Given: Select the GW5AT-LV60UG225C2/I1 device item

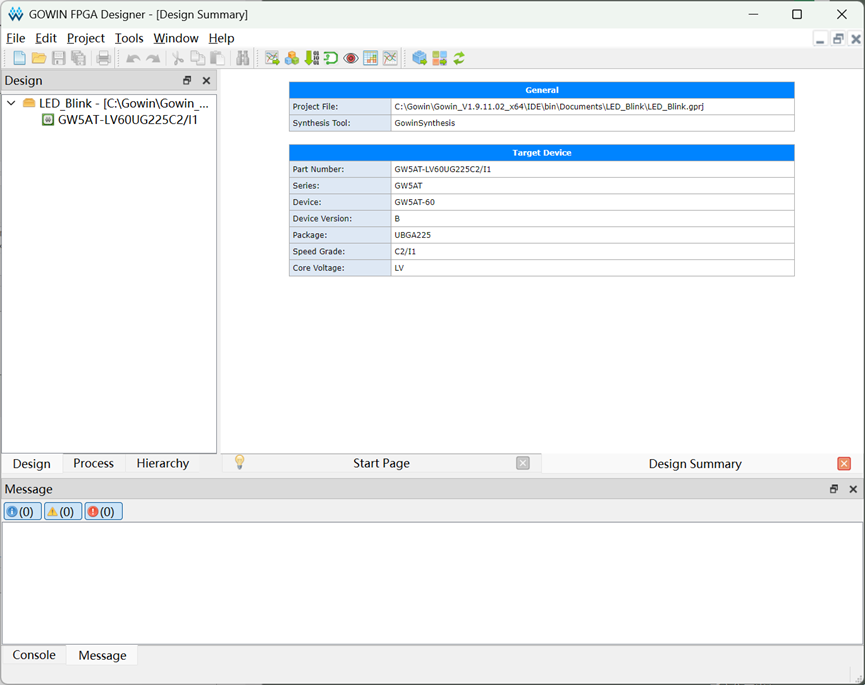Looking at the screenshot, I should [x=127, y=120].
